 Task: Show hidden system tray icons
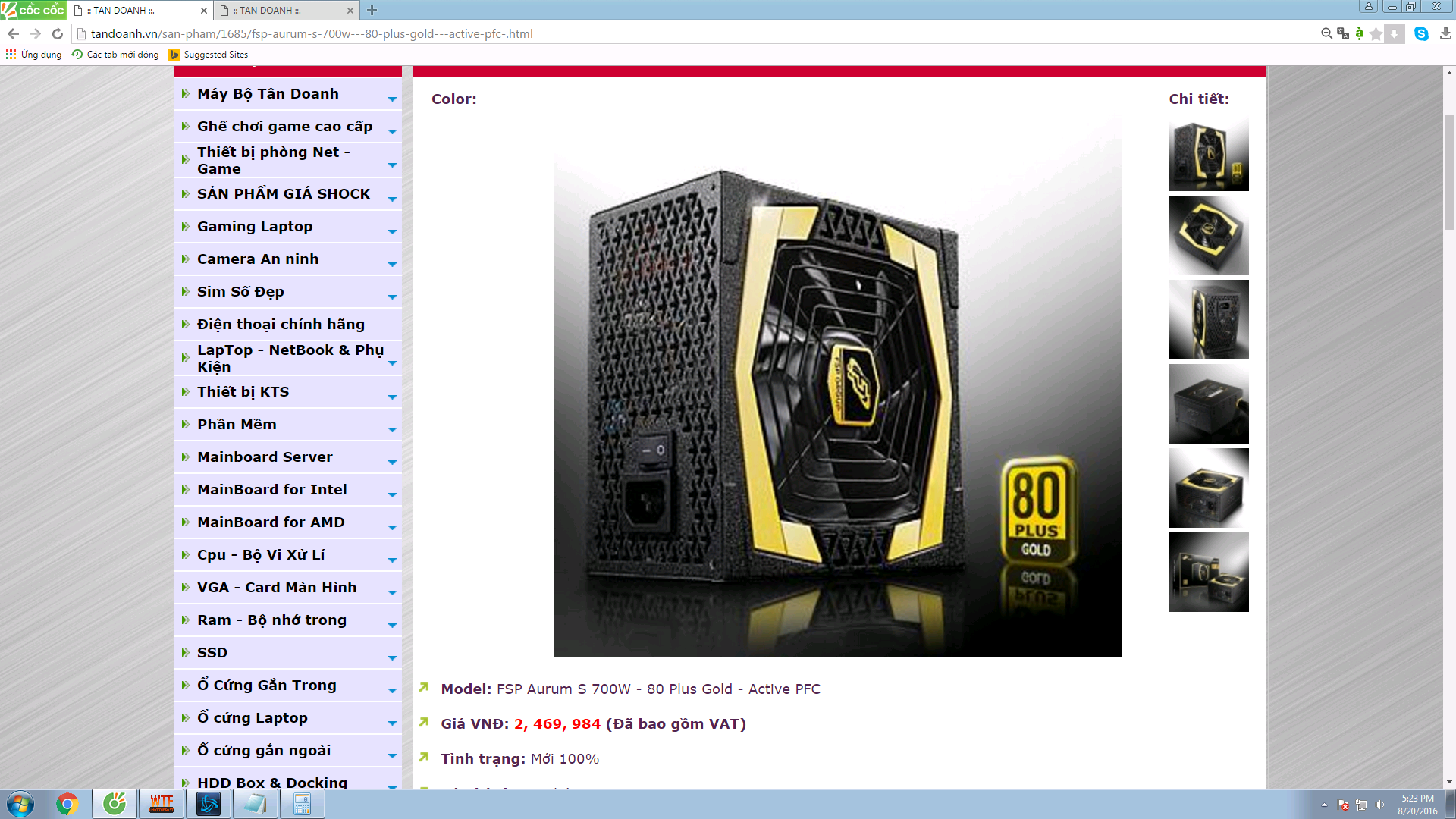(1324, 805)
